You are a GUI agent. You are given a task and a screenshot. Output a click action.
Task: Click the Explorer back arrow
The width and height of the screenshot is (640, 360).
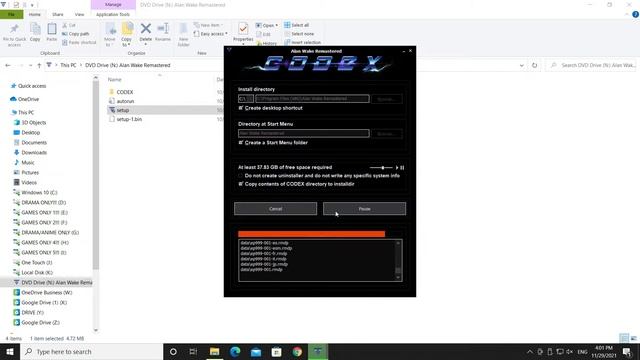click(8, 65)
